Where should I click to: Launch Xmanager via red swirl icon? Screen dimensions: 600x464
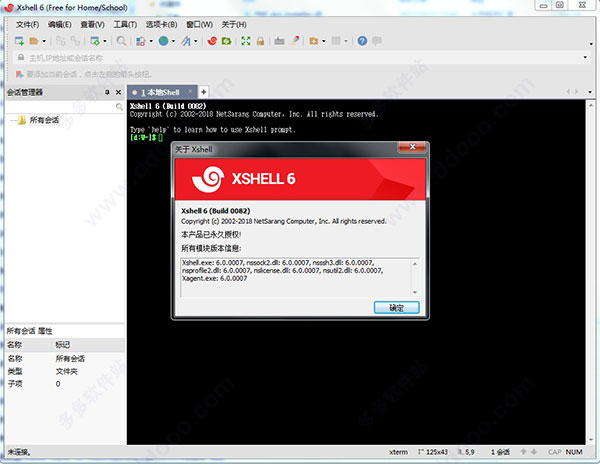pyautogui.click(x=212, y=41)
